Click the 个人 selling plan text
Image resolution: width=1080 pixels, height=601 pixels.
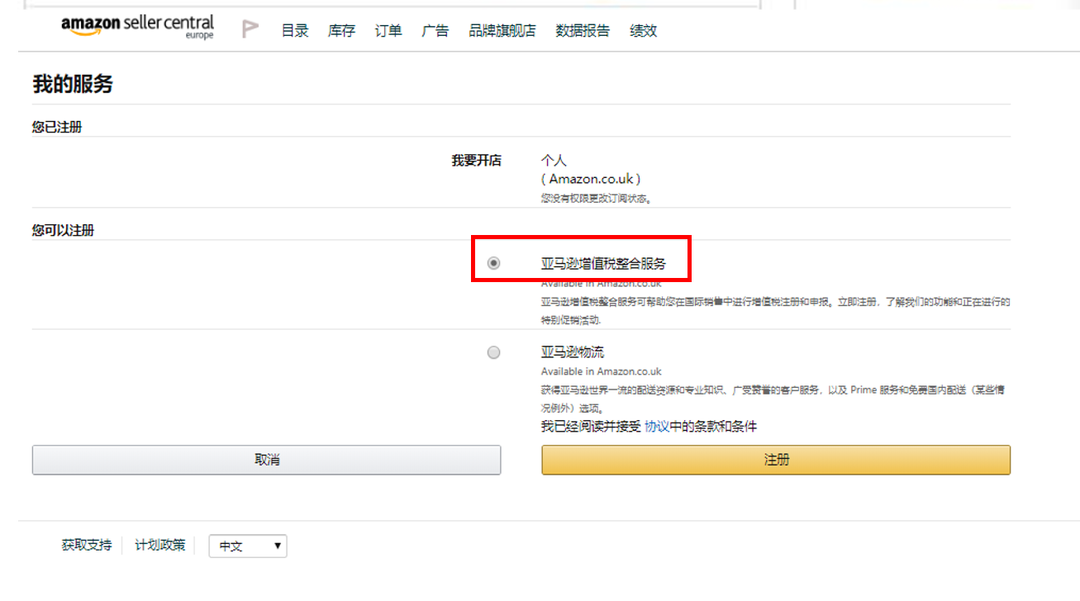(x=554, y=160)
